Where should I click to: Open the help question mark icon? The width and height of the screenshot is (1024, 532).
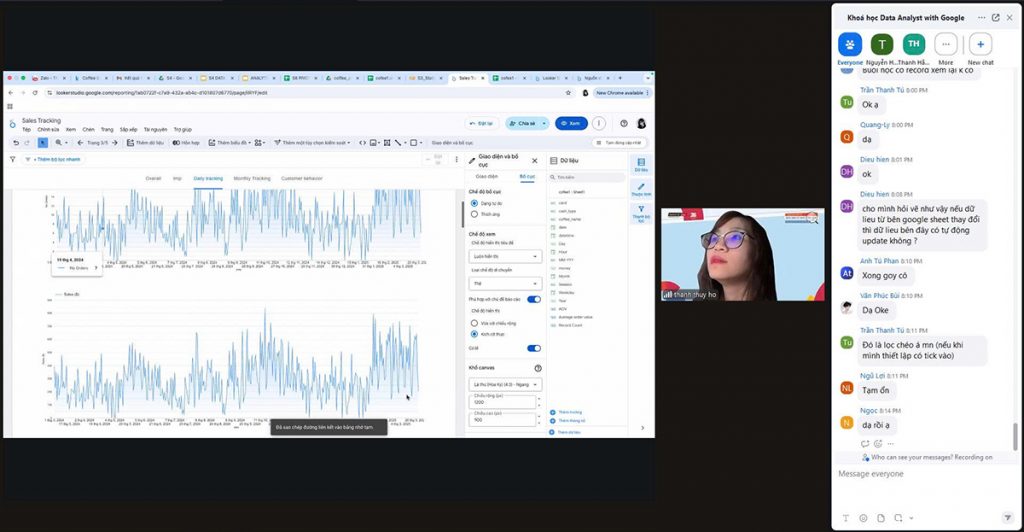624,123
